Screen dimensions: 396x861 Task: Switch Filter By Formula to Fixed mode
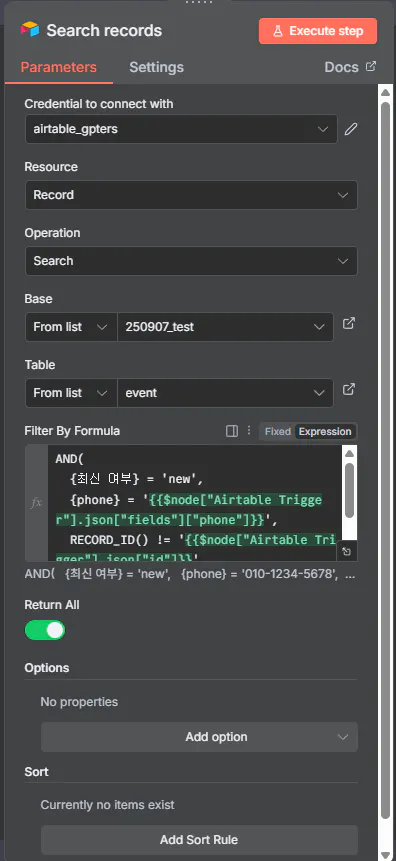(277, 432)
